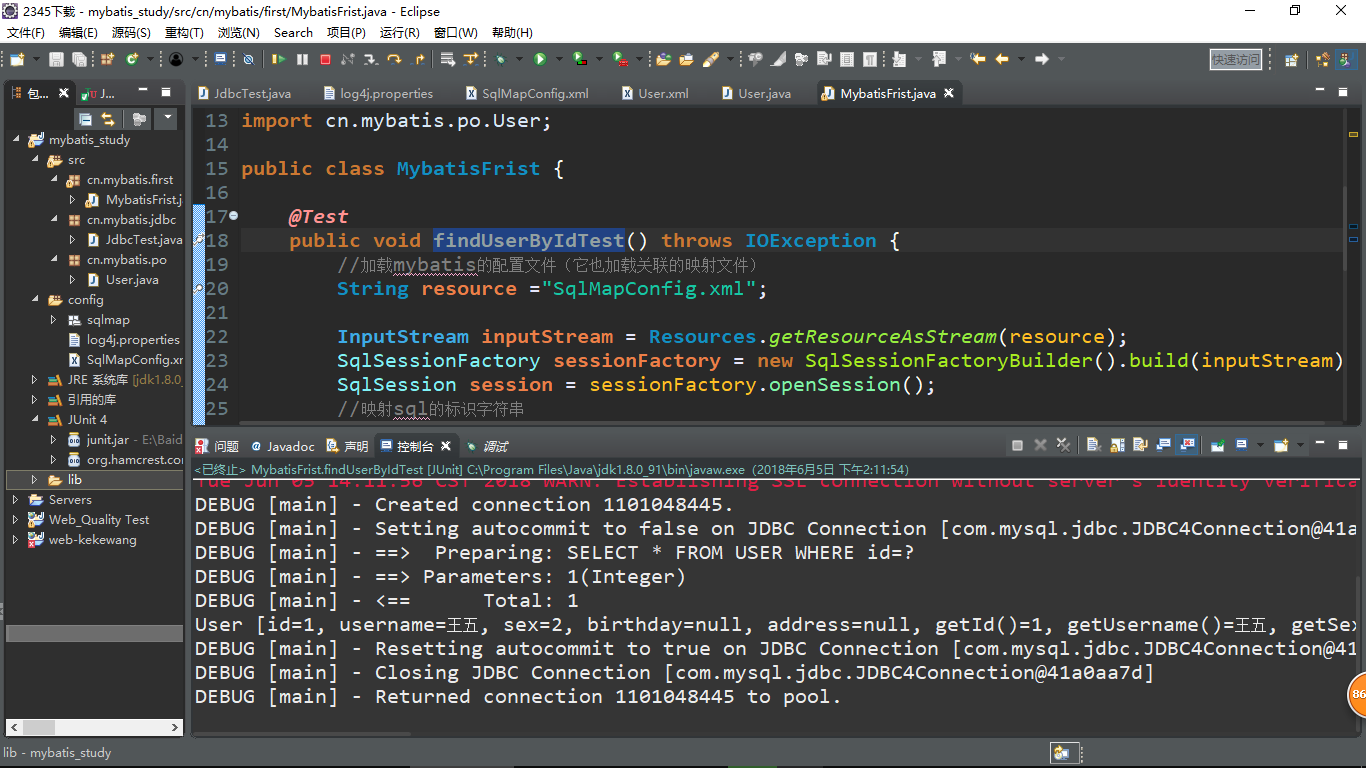Switch to the Javadoc view tab
The image size is (1366, 768).
click(283, 446)
